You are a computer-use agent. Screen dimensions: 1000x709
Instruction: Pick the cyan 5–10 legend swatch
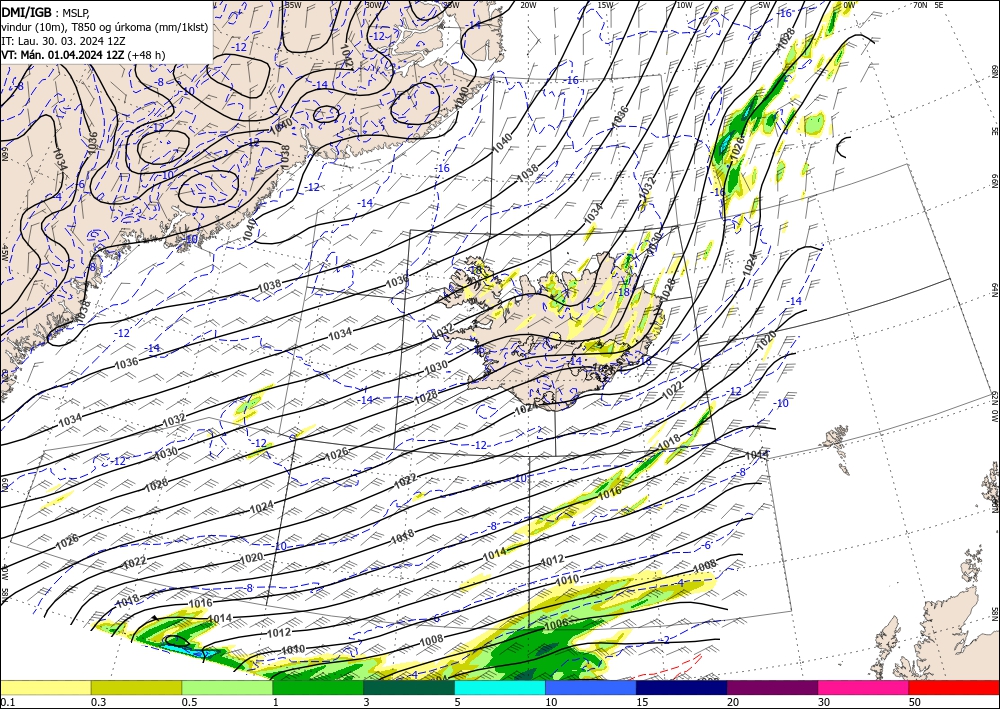click(500, 687)
